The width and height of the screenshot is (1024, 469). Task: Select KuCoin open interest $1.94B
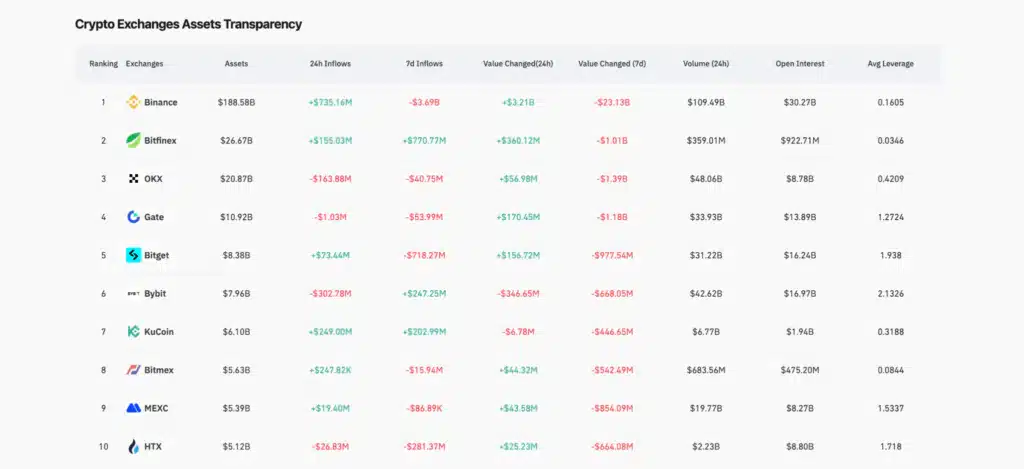click(x=800, y=332)
